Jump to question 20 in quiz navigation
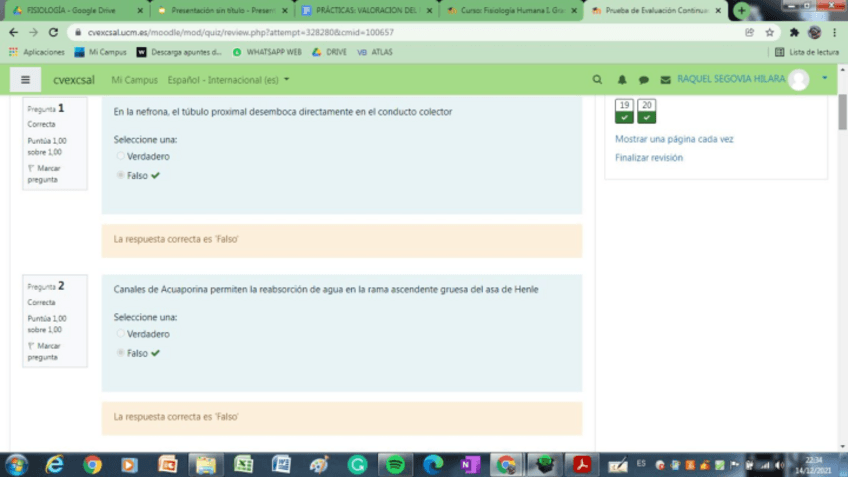Image resolution: width=848 pixels, height=477 pixels. point(646,111)
